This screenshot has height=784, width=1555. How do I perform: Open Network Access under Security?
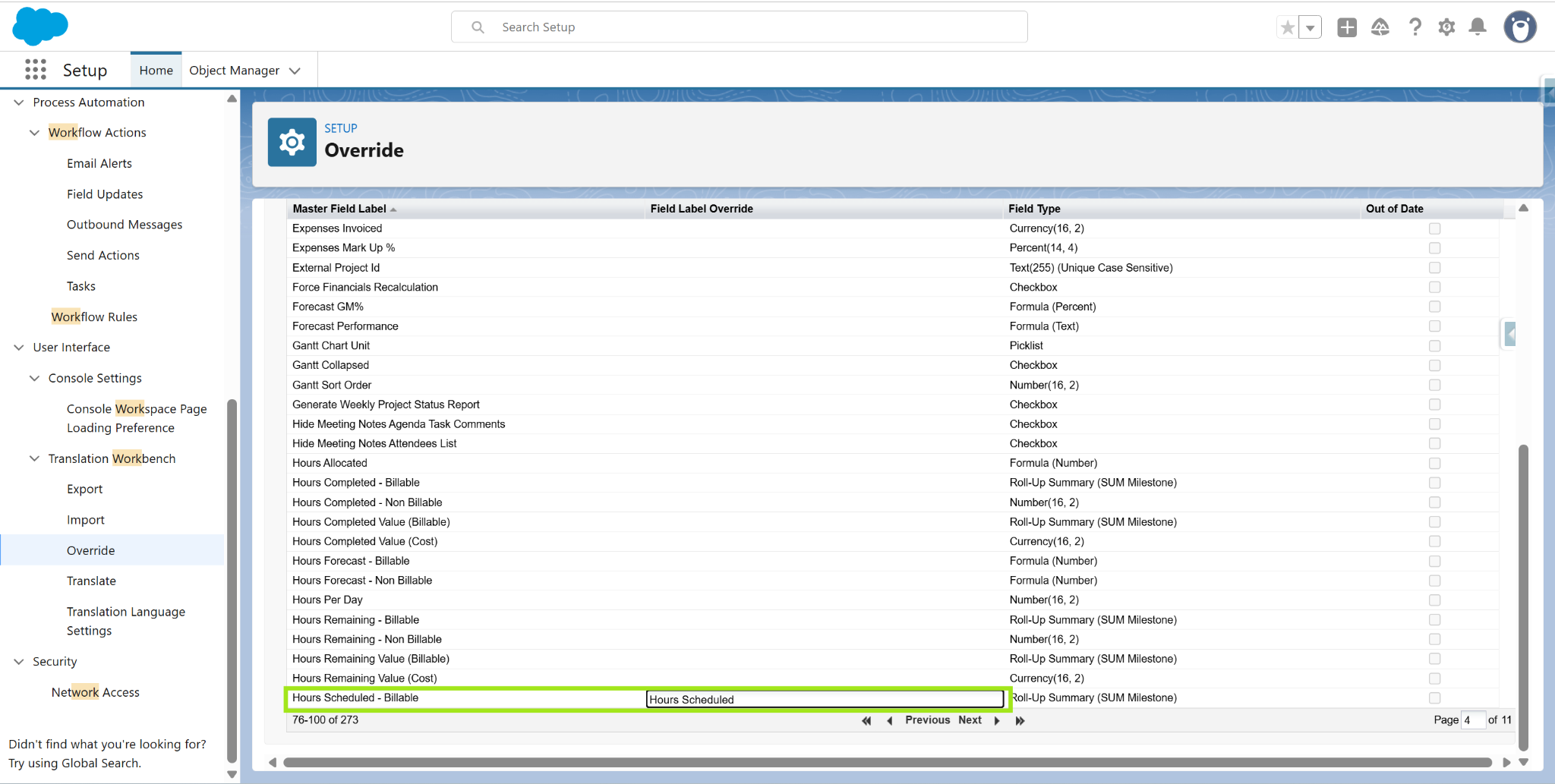click(x=96, y=692)
